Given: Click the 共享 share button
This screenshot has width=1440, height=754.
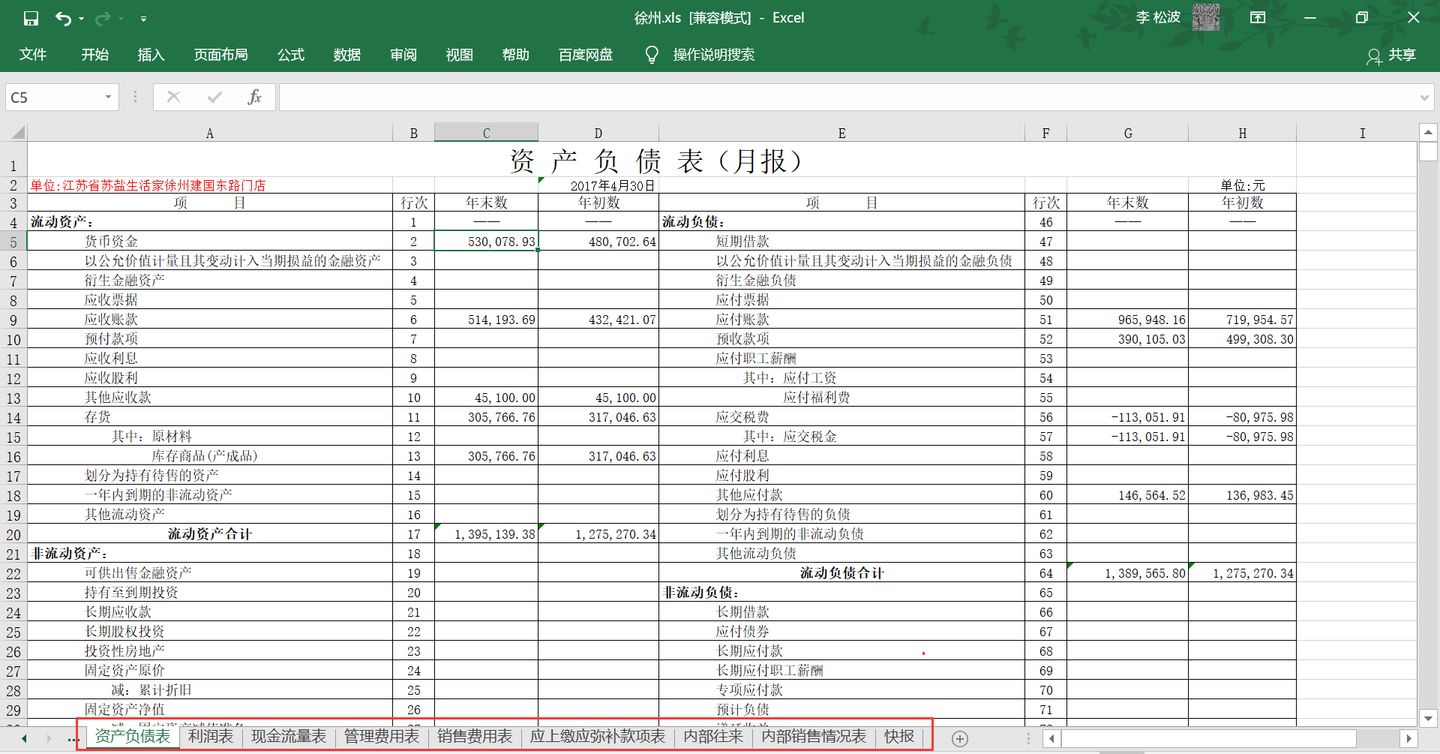Looking at the screenshot, I should [x=1392, y=56].
